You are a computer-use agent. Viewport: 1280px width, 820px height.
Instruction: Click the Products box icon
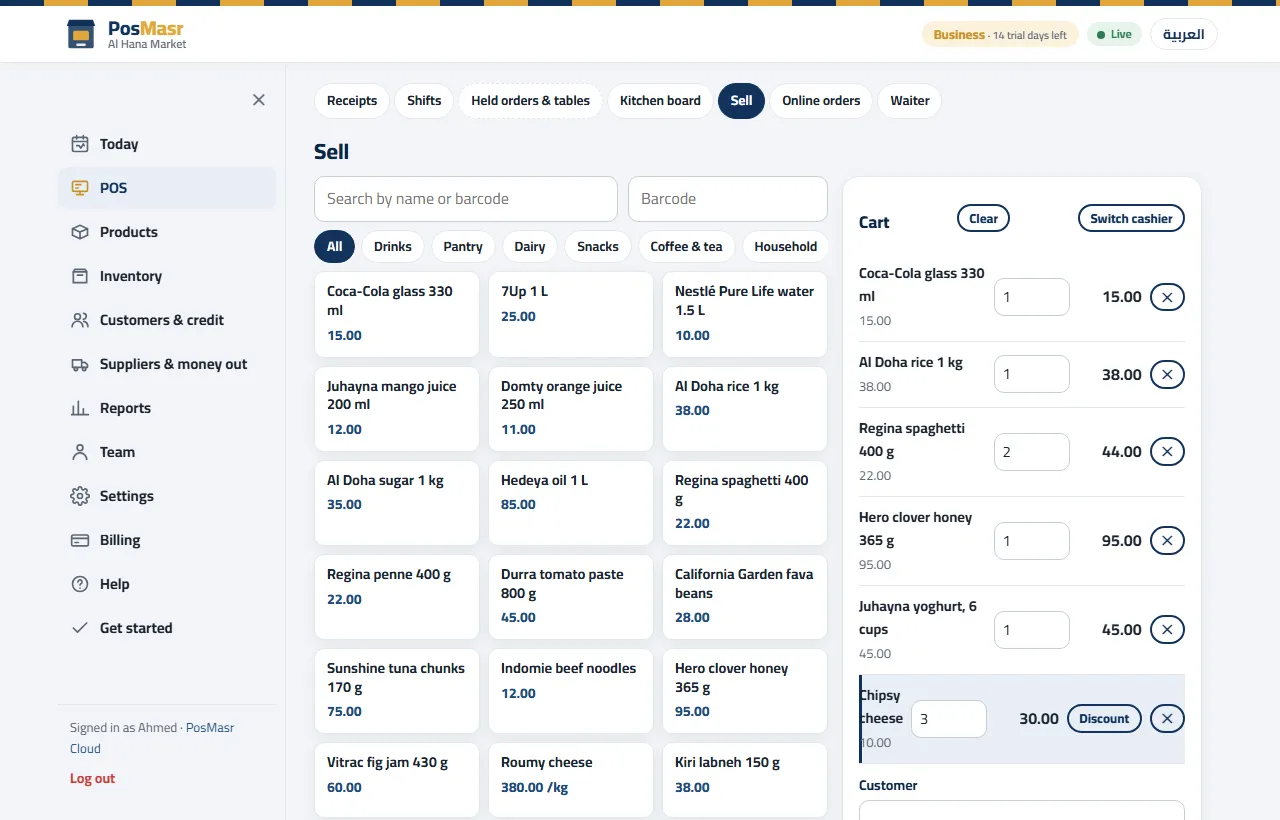click(x=80, y=232)
